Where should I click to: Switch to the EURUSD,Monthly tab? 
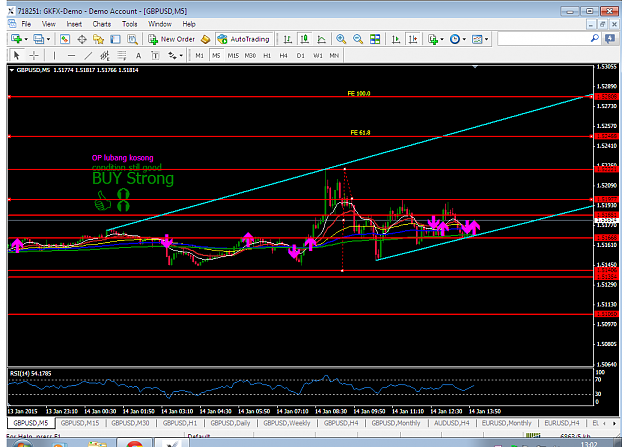(x=507, y=423)
